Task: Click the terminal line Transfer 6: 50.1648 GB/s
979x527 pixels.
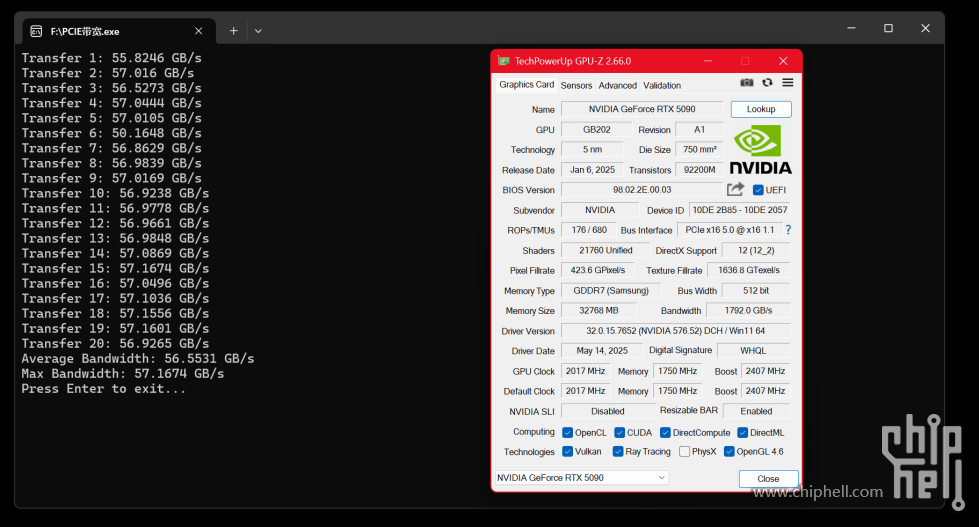Action: coord(111,133)
